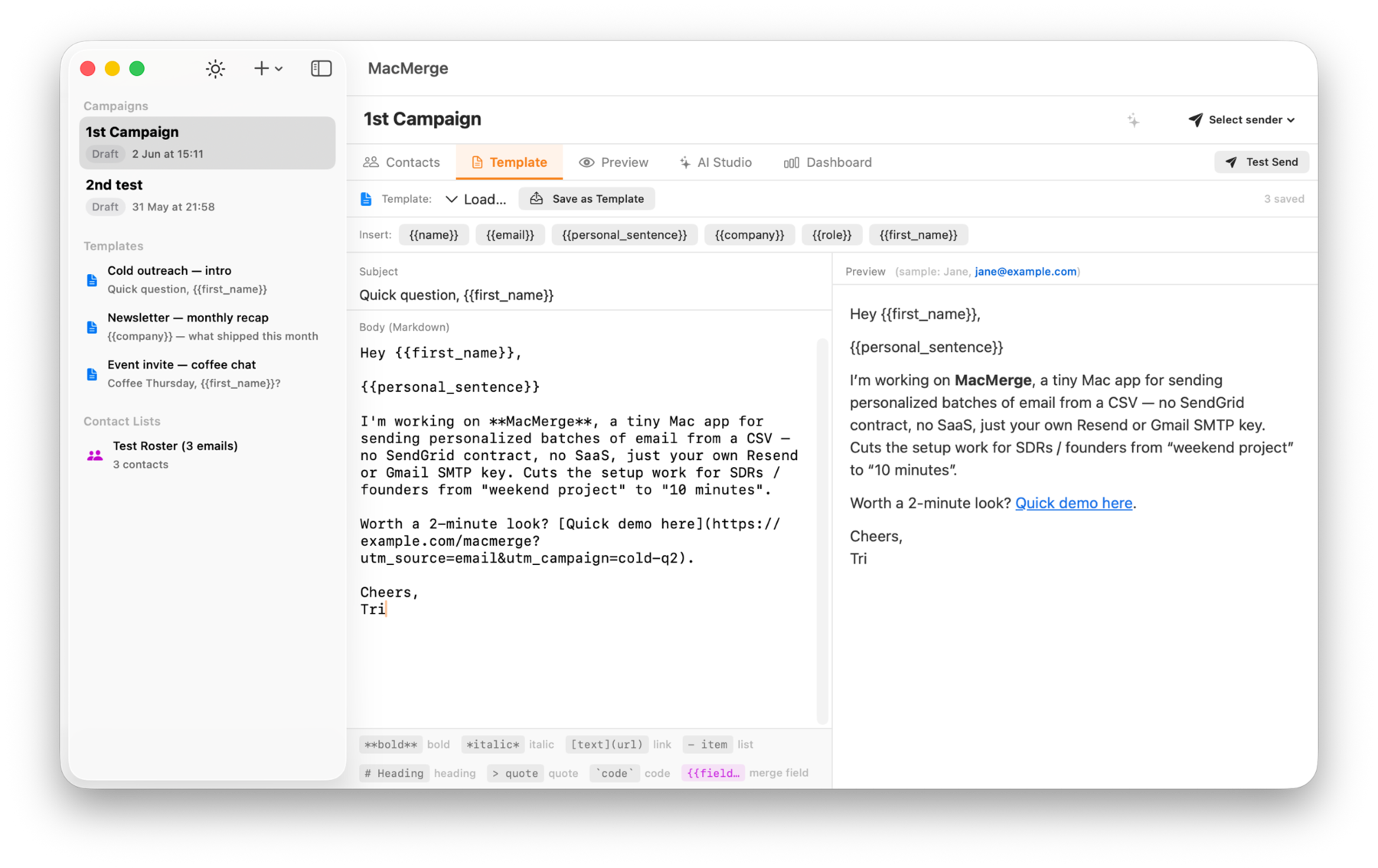The height and width of the screenshot is (868, 1378).
Task: Click the - item list chip
Action: (x=707, y=745)
